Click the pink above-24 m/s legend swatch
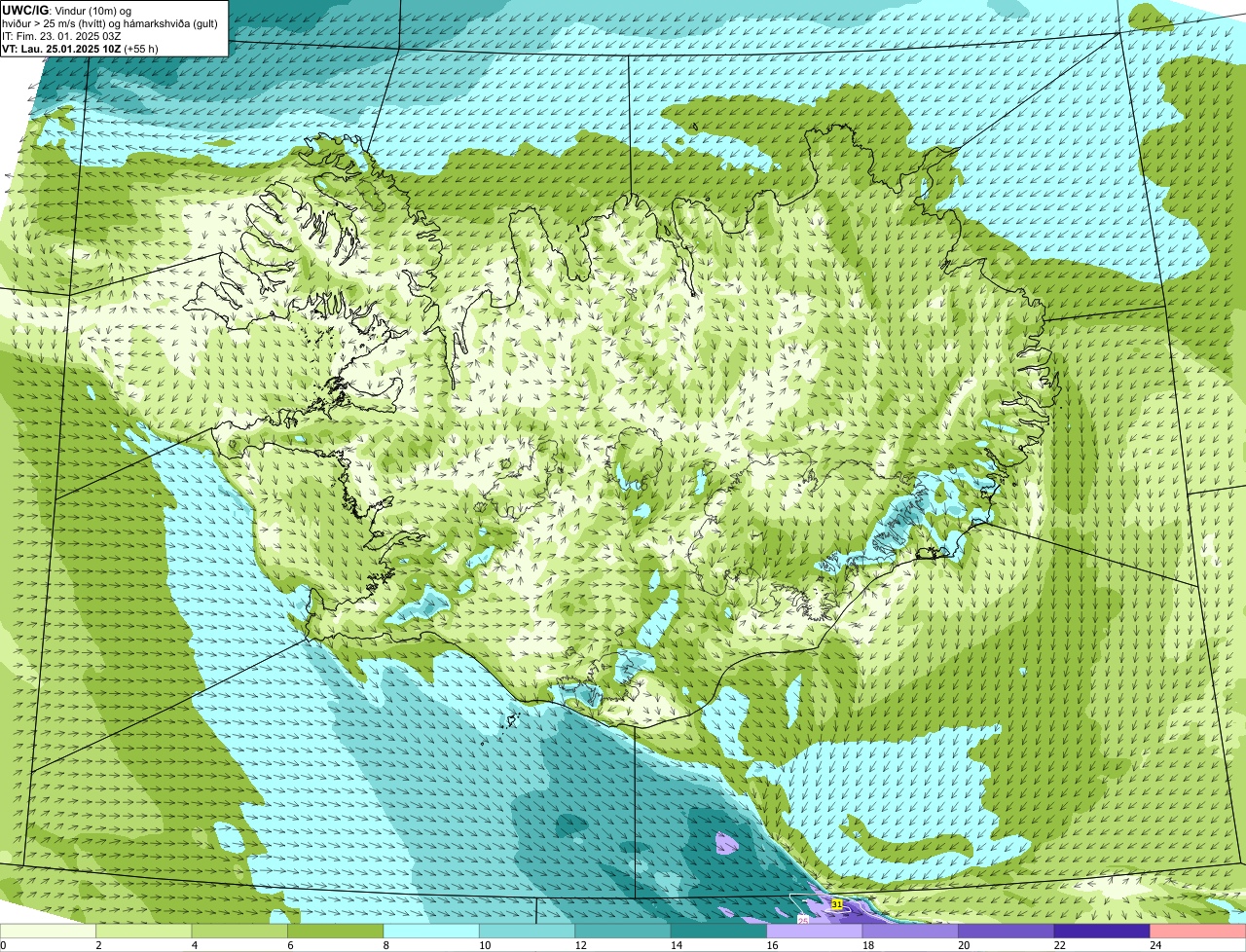 click(x=1198, y=931)
